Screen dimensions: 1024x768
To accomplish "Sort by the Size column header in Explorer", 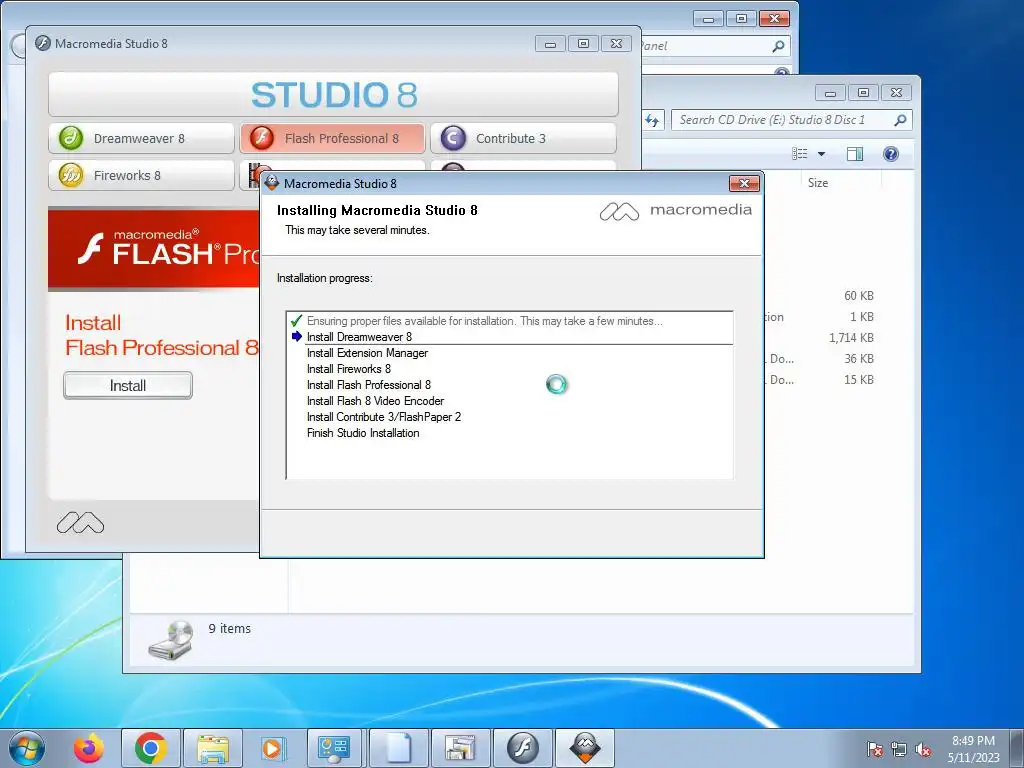I will click(818, 183).
